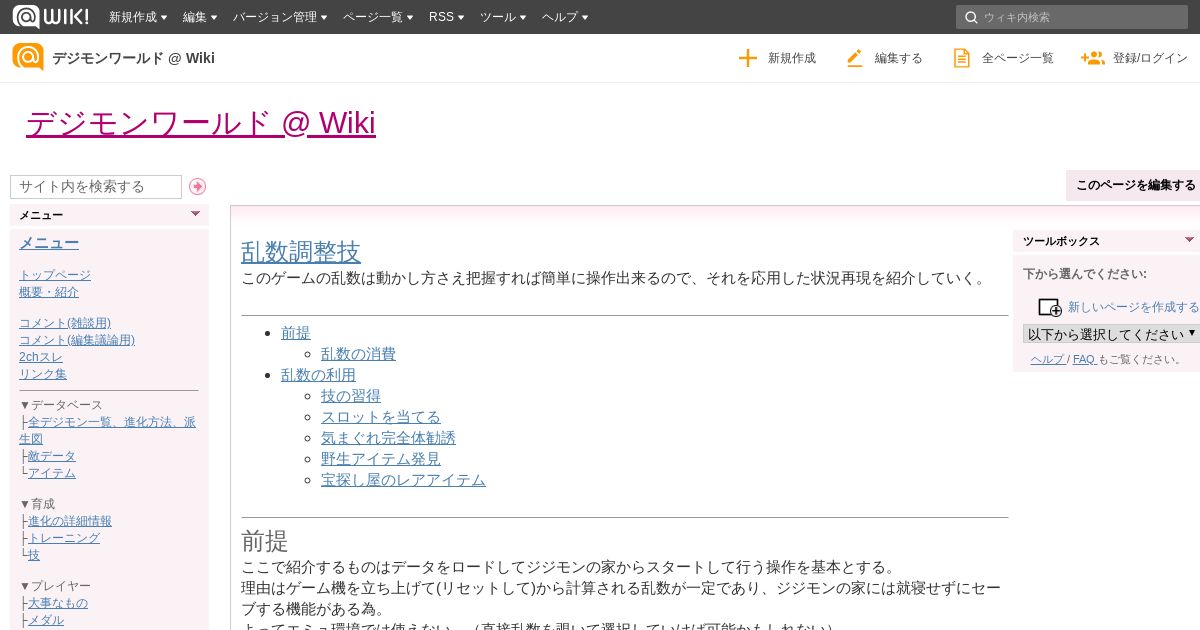1200x630 pixels.
Task: Open 敵データ sidebar link
Action: tap(52, 456)
